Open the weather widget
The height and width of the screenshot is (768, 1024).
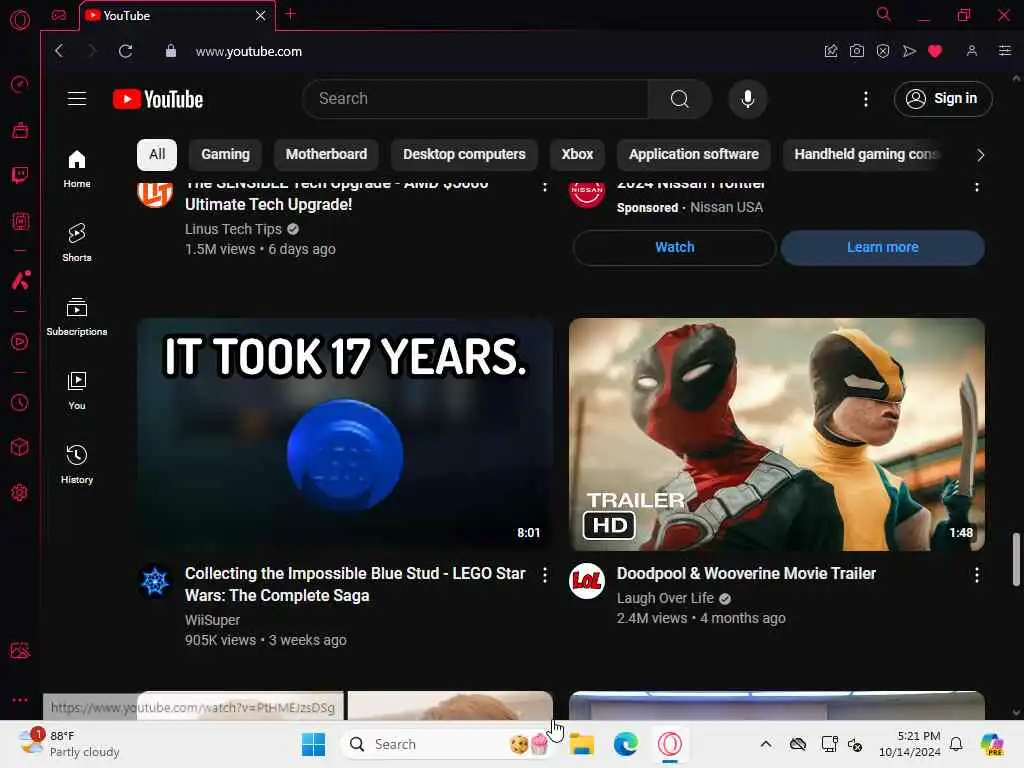69,744
